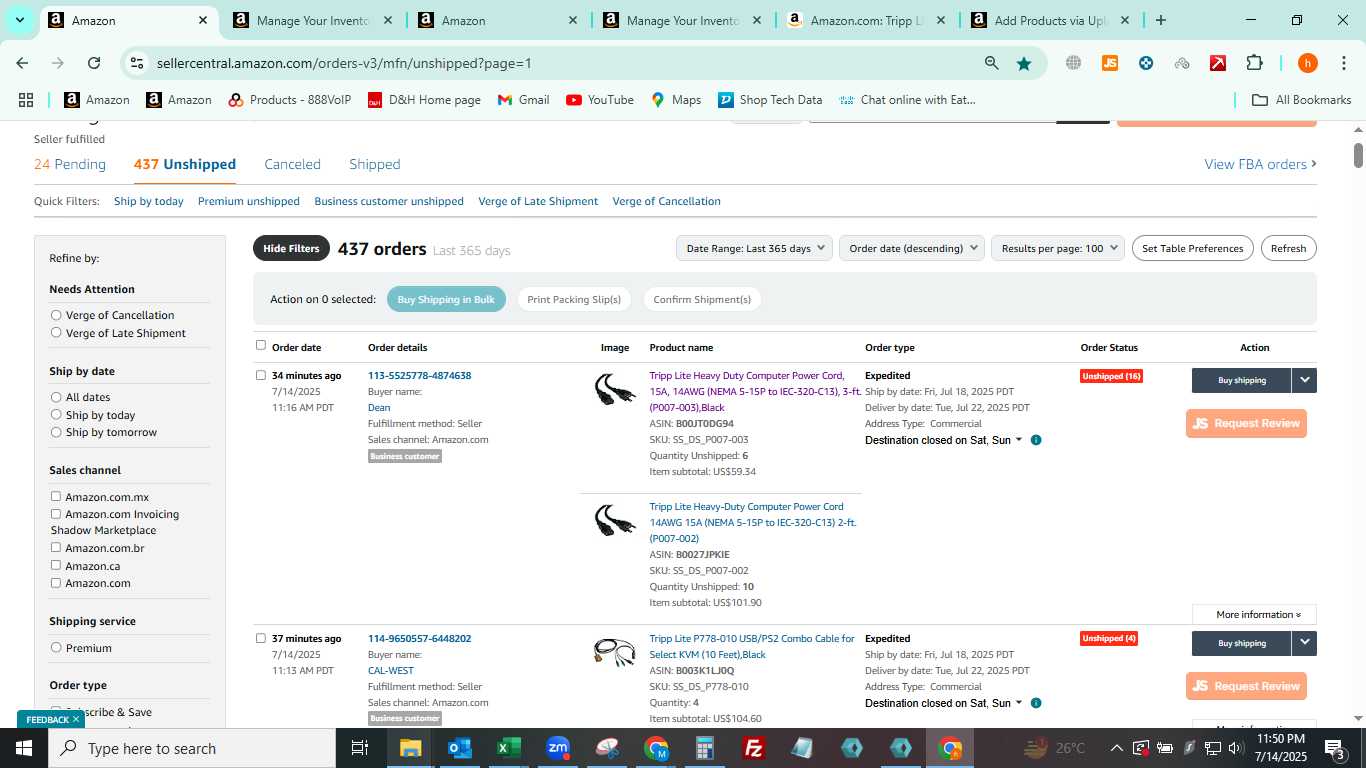1366x768 pixels.
Task: Click the info icon beside first Destination closed
Action: click(1036, 440)
